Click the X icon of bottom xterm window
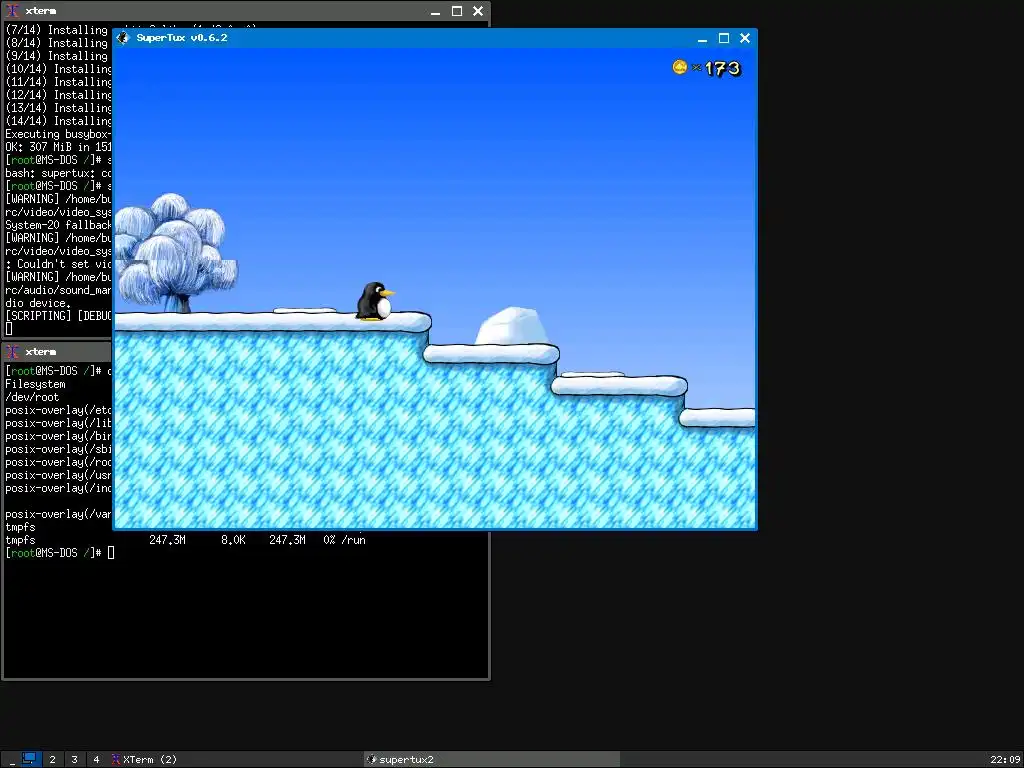 12,352
